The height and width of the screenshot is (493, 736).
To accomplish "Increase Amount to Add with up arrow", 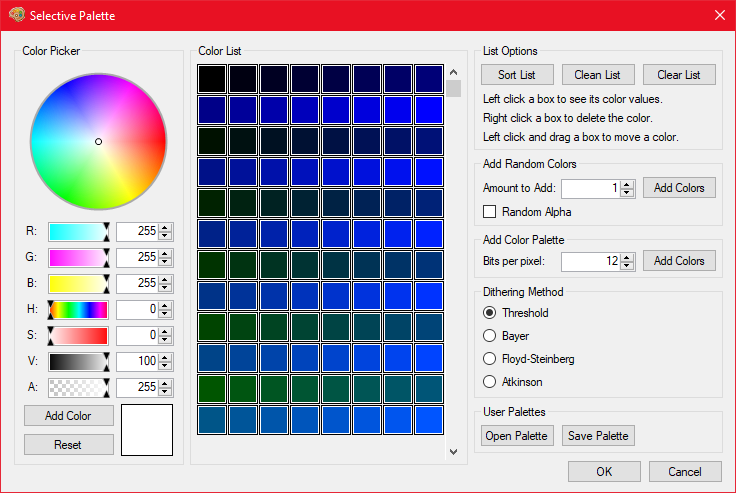I will (627, 185).
